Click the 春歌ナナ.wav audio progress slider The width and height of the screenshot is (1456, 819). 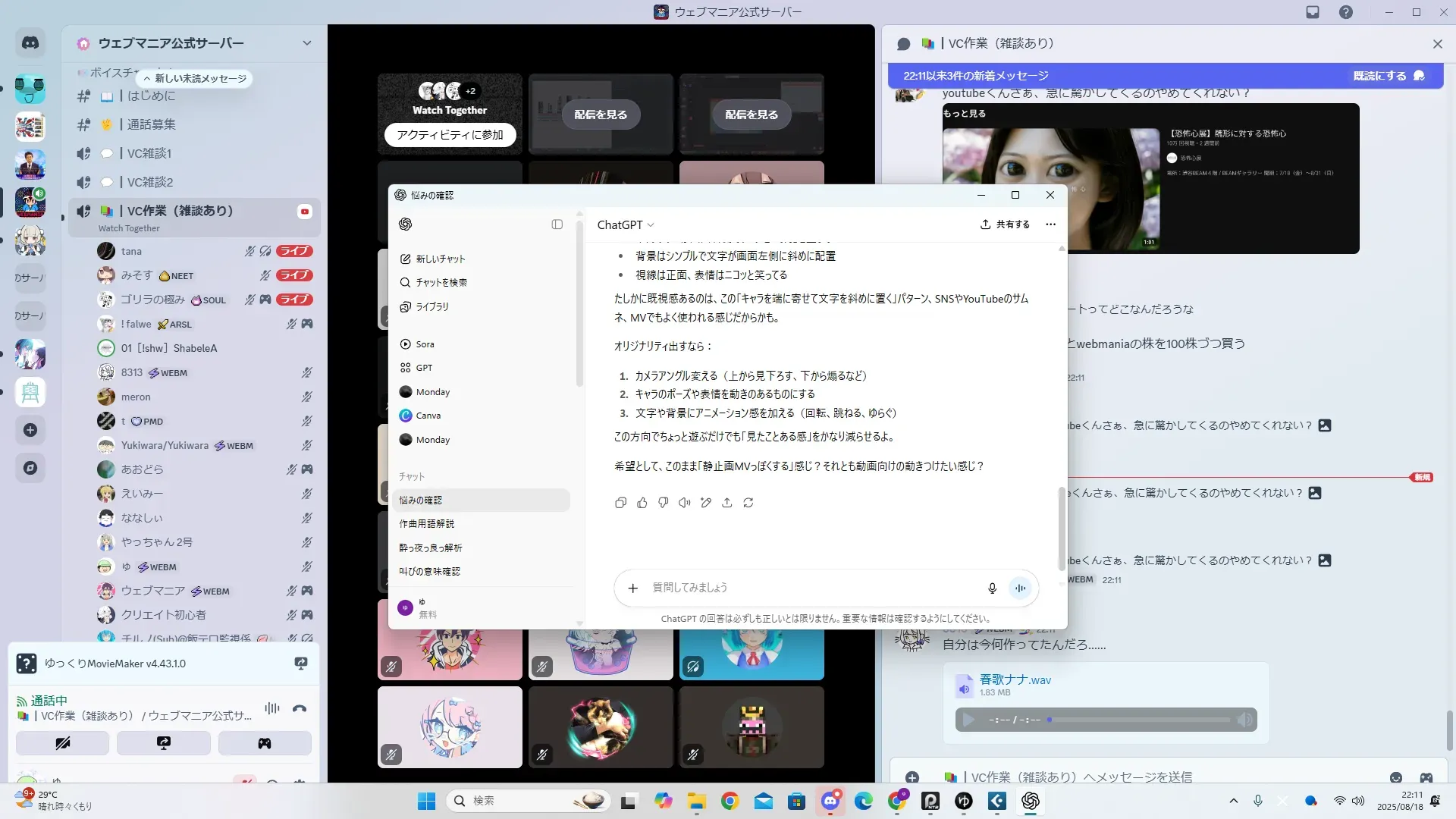coord(1137,720)
